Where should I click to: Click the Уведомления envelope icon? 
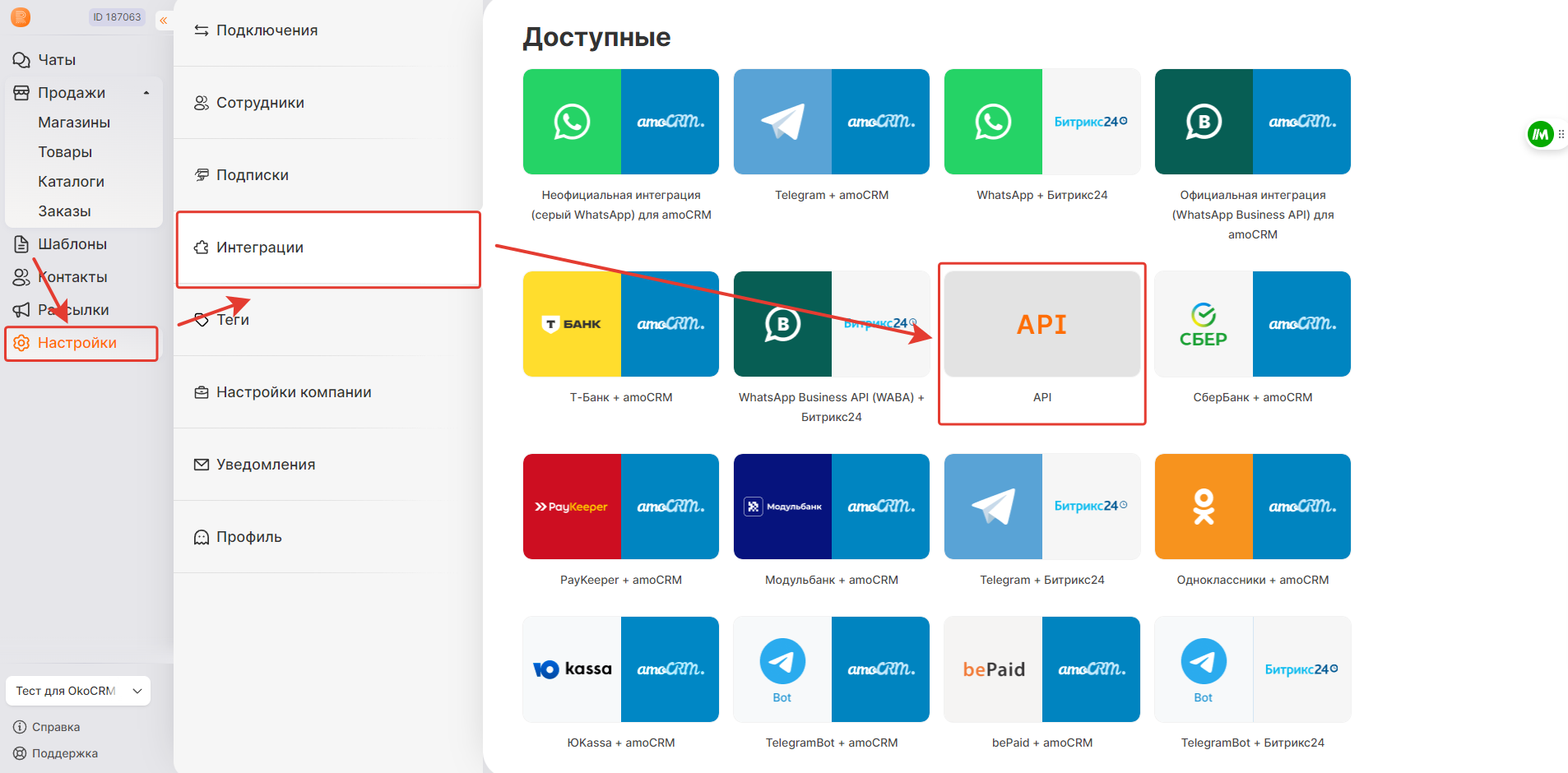tap(202, 465)
